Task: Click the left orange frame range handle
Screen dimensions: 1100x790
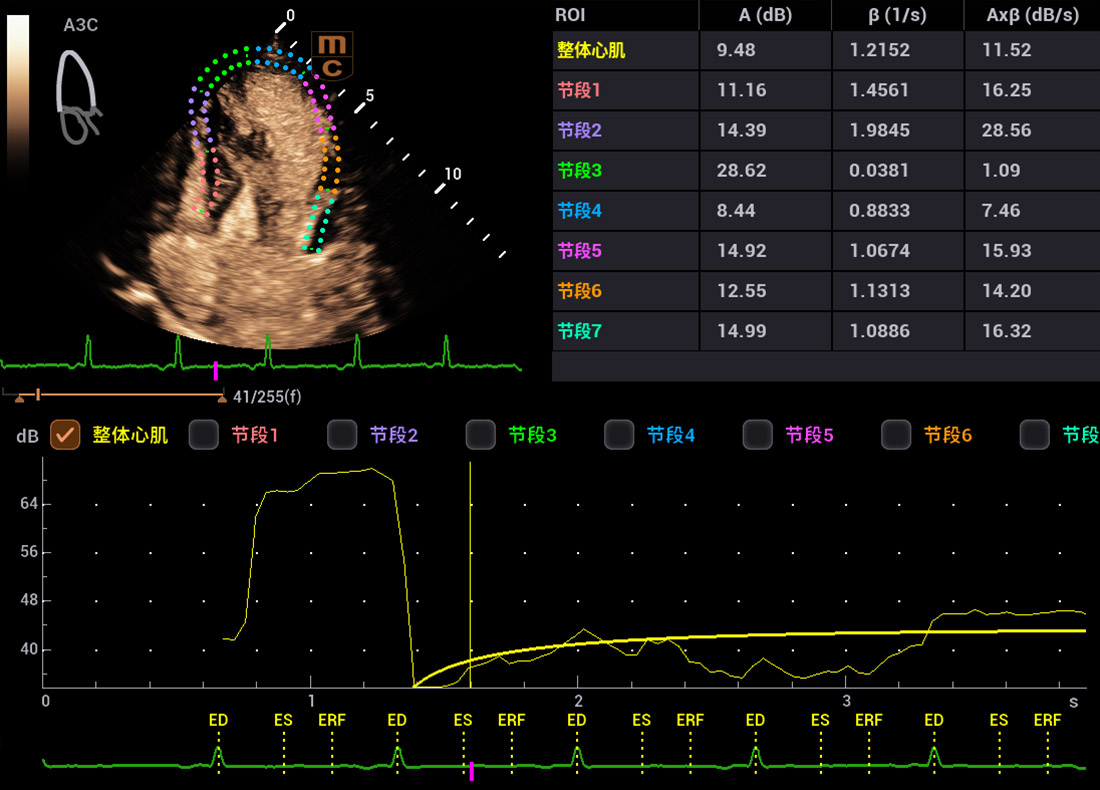Action: pyautogui.click(x=19, y=398)
